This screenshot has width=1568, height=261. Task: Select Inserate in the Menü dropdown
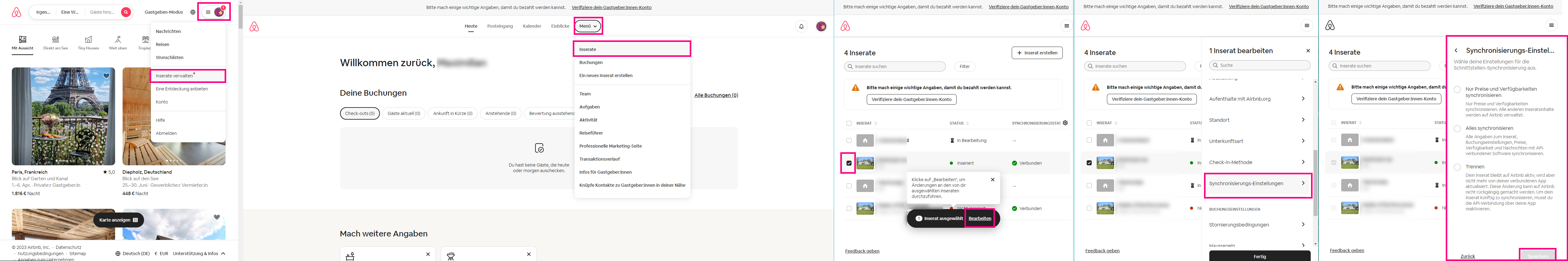click(x=632, y=49)
